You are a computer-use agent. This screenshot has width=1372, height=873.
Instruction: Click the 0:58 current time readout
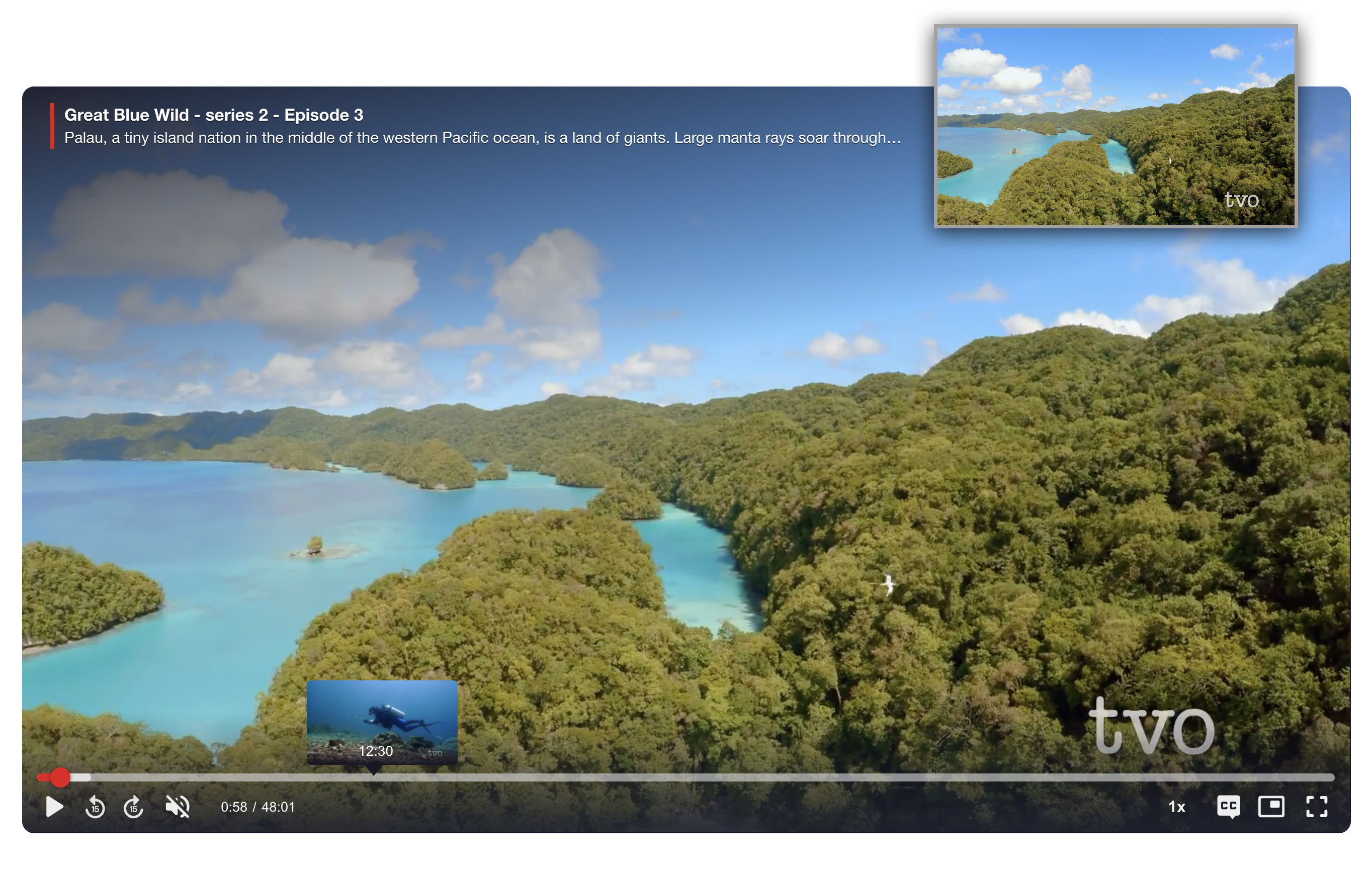coord(233,807)
